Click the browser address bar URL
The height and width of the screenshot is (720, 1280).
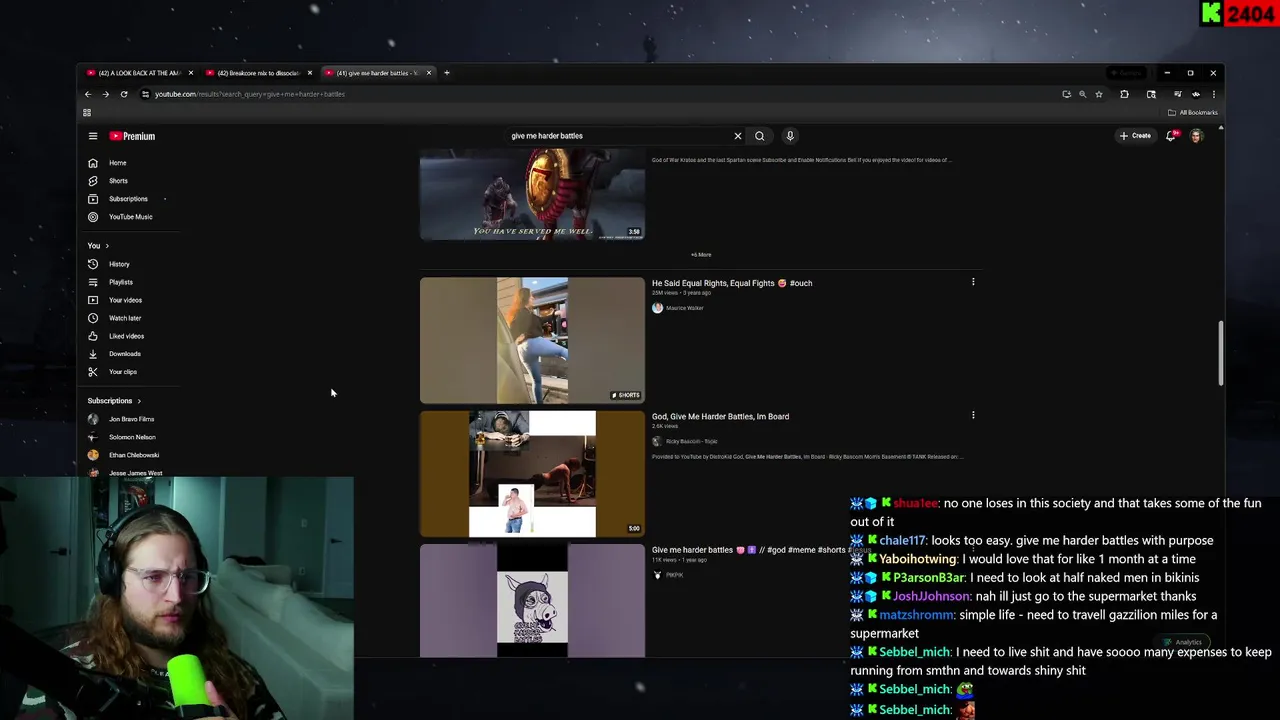(x=250, y=94)
